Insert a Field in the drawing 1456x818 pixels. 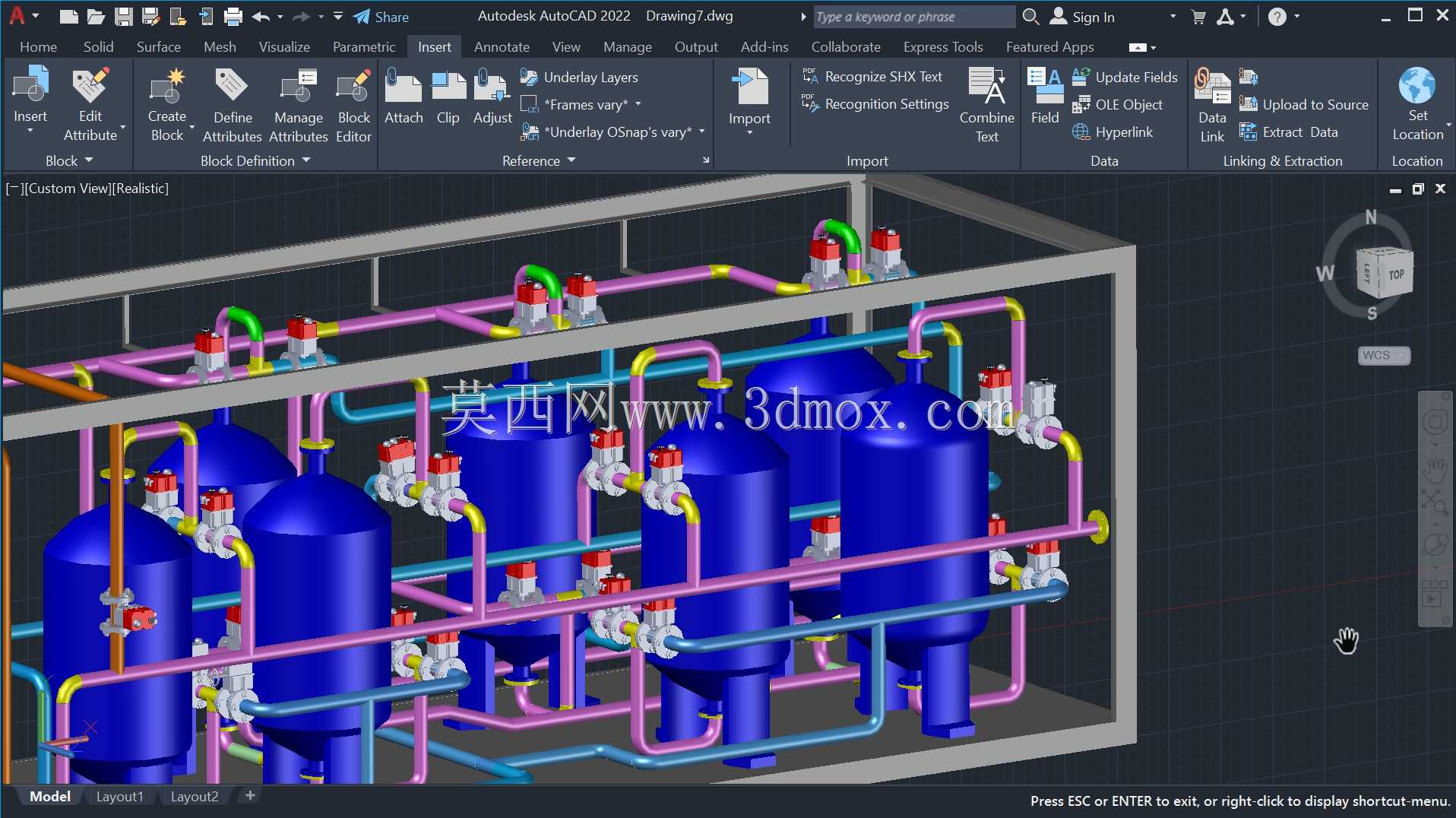pos(1045,97)
